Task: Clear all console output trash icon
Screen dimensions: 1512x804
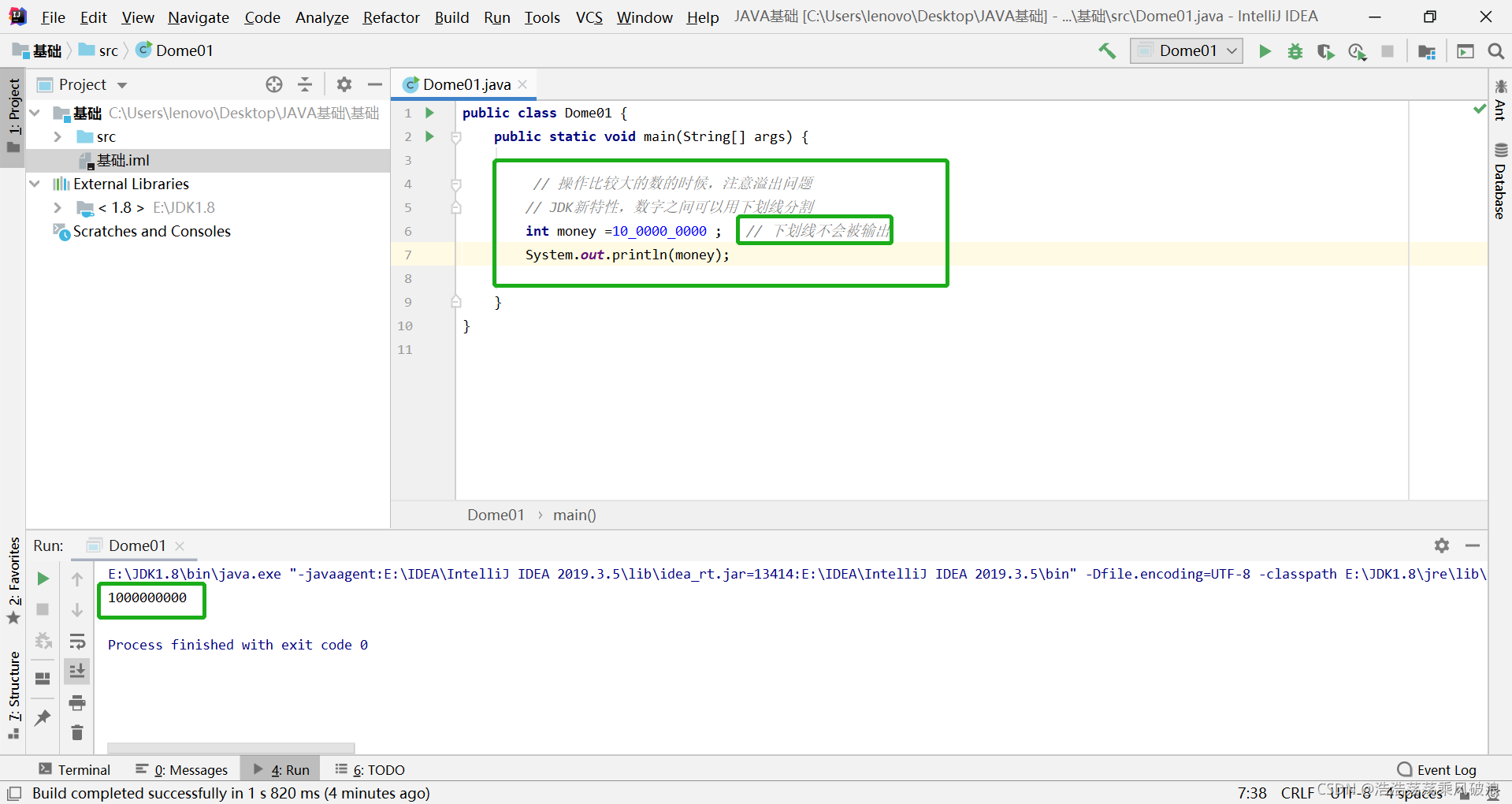Action: (77, 733)
